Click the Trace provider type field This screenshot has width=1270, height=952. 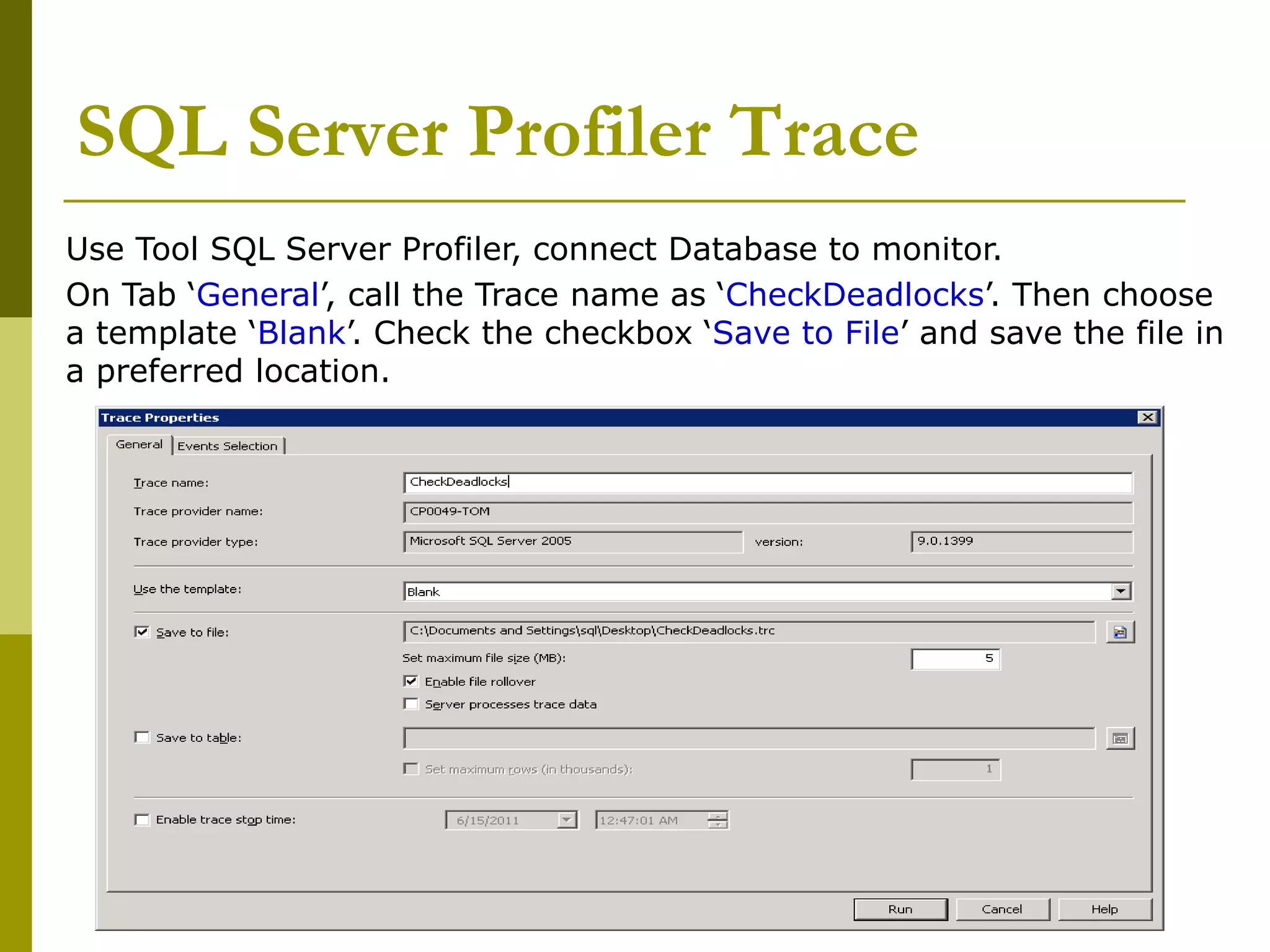tap(573, 542)
